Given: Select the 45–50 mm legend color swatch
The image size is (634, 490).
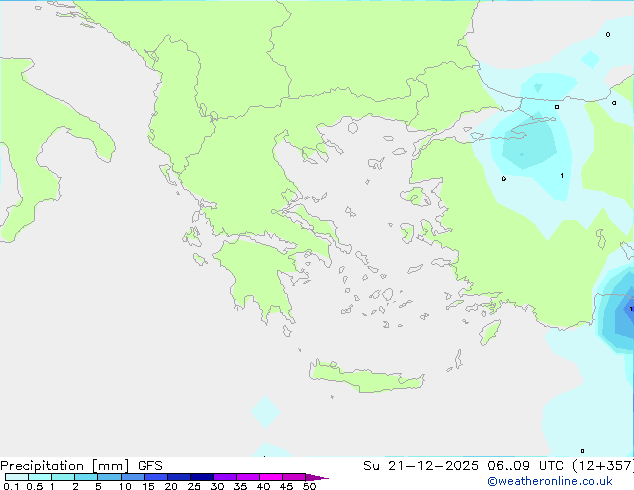Looking at the screenshot, I should [294, 477].
